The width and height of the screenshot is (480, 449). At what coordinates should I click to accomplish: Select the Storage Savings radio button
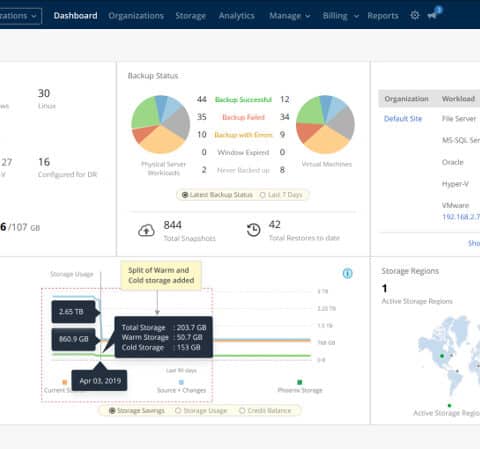pyautogui.click(x=112, y=411)
